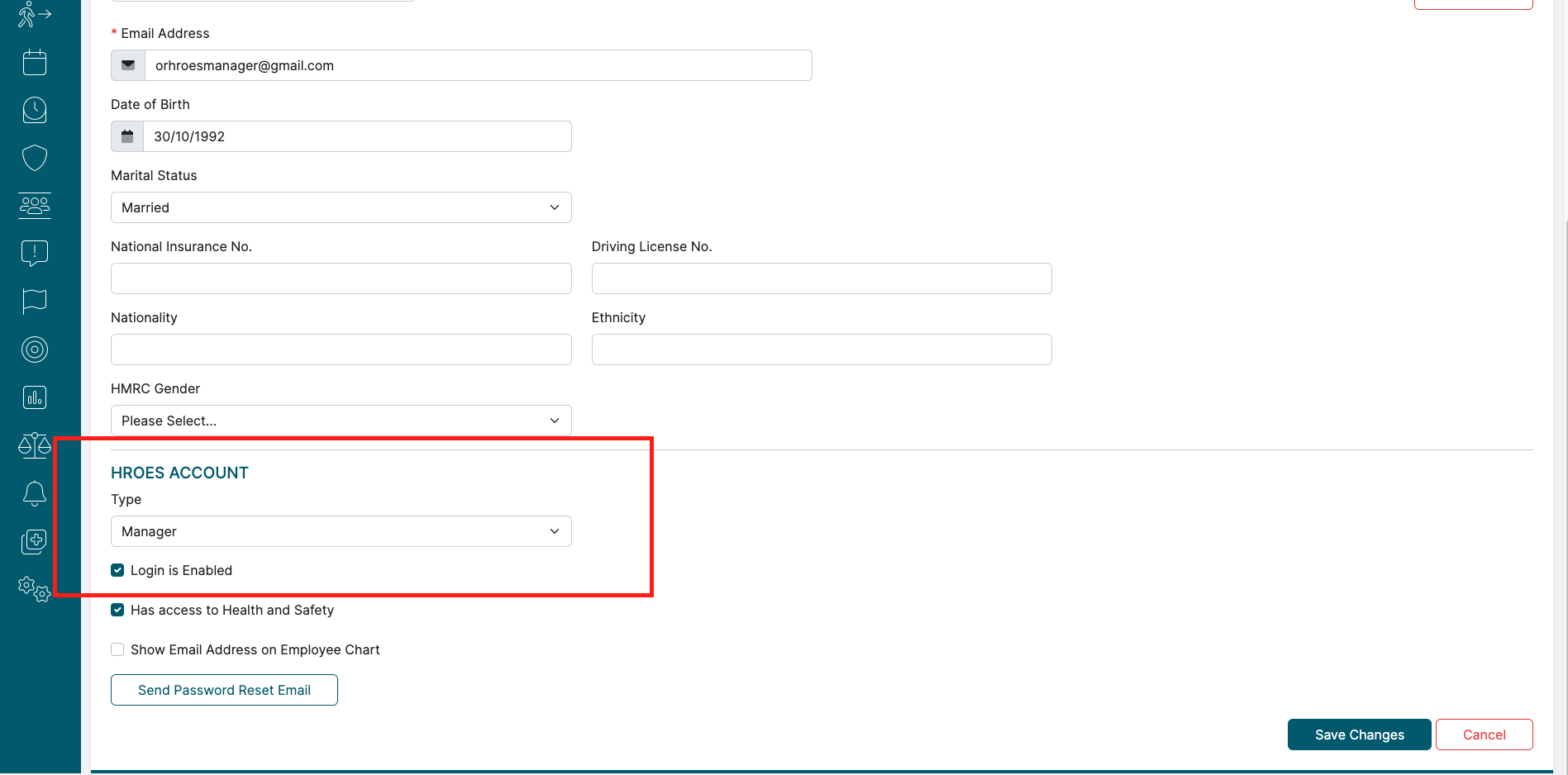Viewport: 1568px width, 775px height.
Task: Open the settings gears icon
Action: (35, 589)
